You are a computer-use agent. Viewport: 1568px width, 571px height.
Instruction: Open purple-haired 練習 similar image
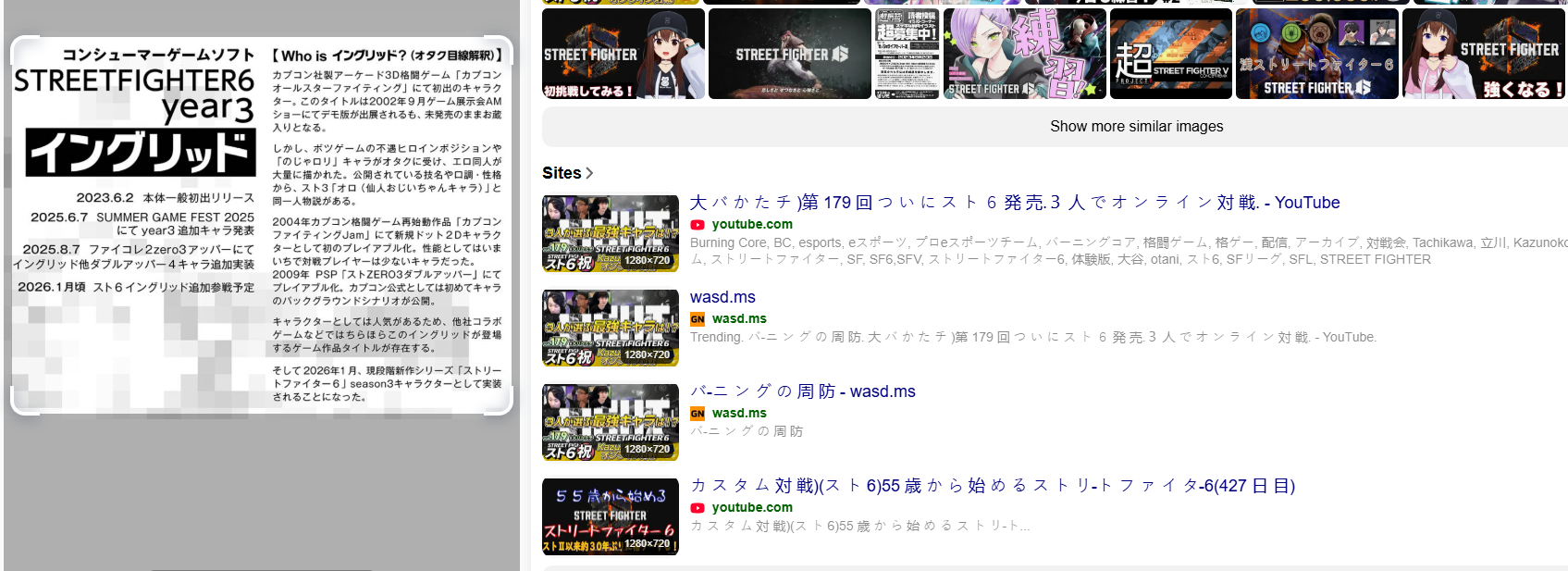coord(1024,54)
